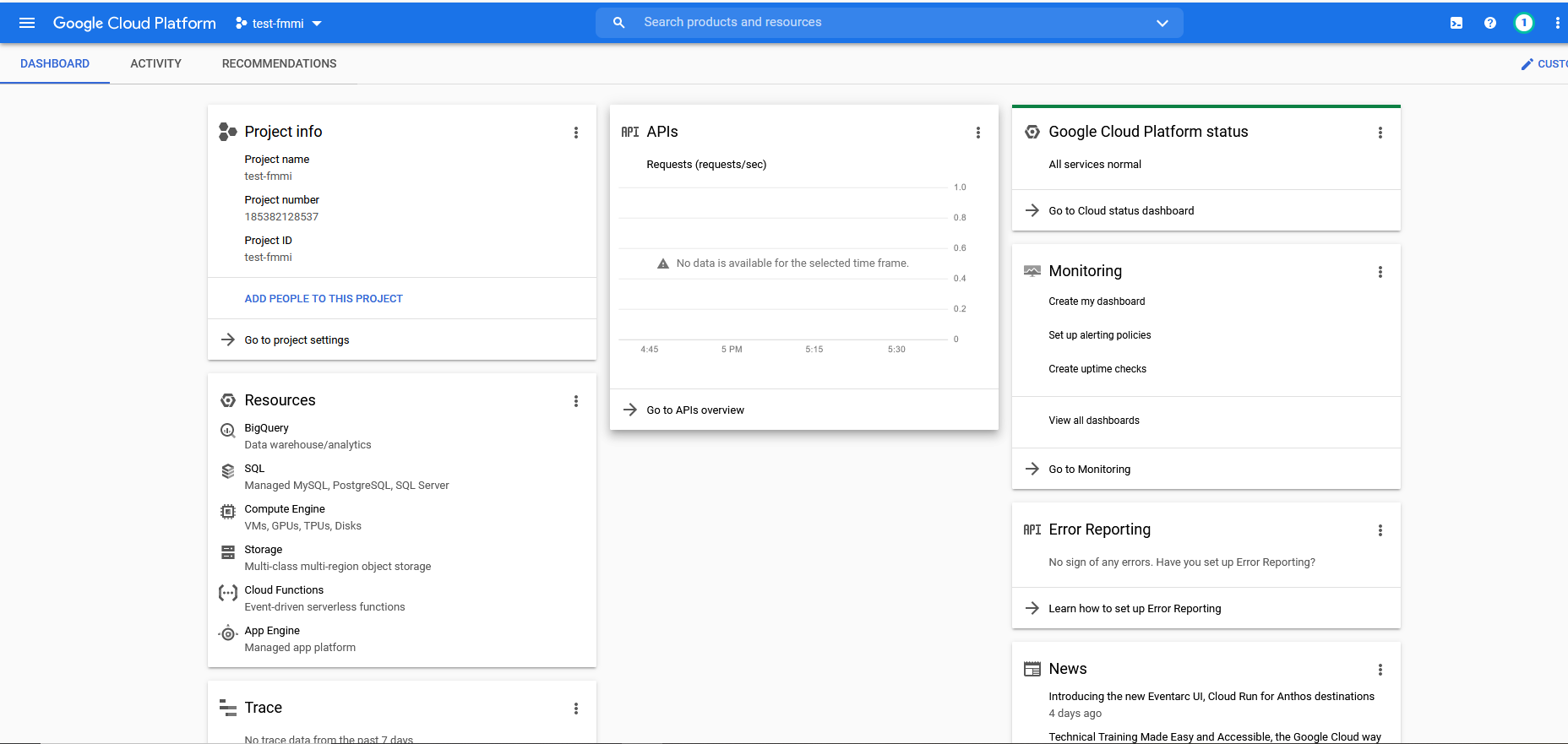Open the hamburger navigation menu
The height and width of the screenshot is (744, 1568).
[x=27, y=23]
